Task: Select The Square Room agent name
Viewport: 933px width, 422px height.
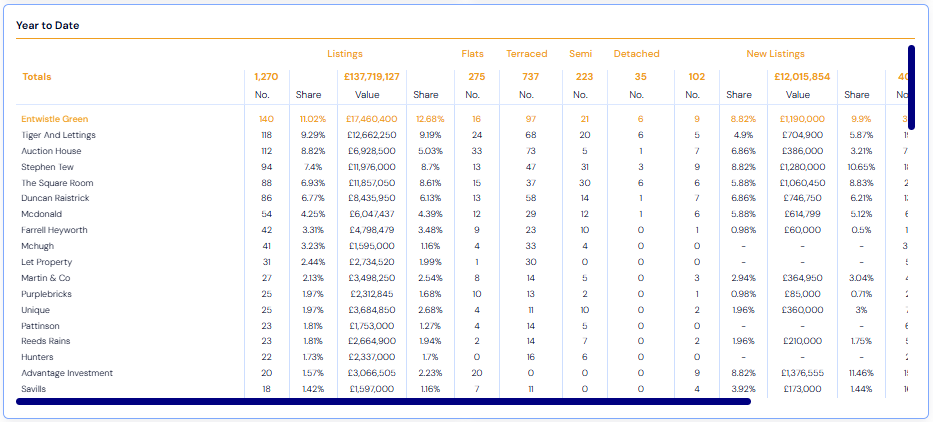Action: click(x=57, y=183)
